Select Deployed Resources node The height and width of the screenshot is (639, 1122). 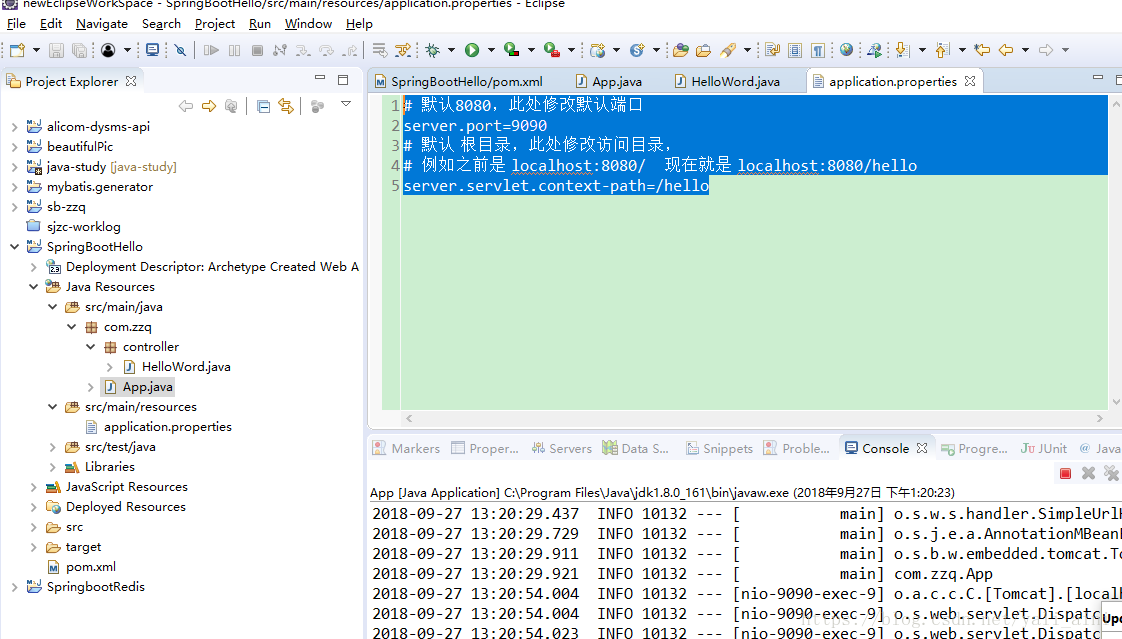tap(116, 507)
